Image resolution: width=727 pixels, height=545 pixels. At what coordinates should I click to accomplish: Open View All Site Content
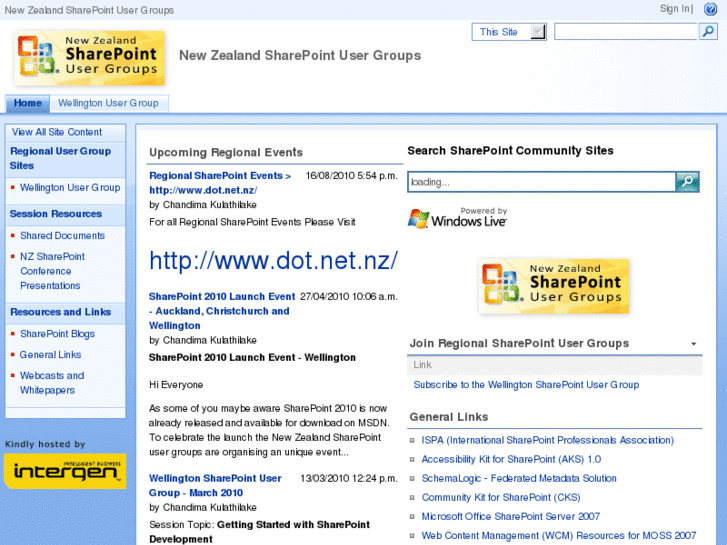point(57,132)
